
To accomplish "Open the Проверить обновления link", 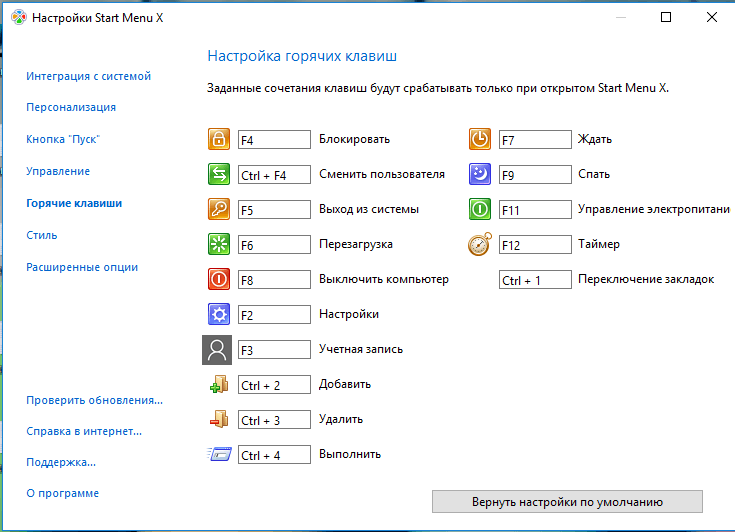I will point(94,400).
